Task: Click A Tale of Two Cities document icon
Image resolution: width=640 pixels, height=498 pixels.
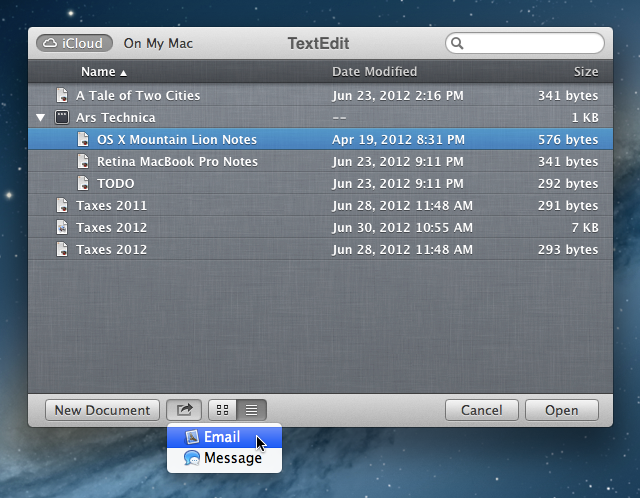Action: tap(62, 96)
